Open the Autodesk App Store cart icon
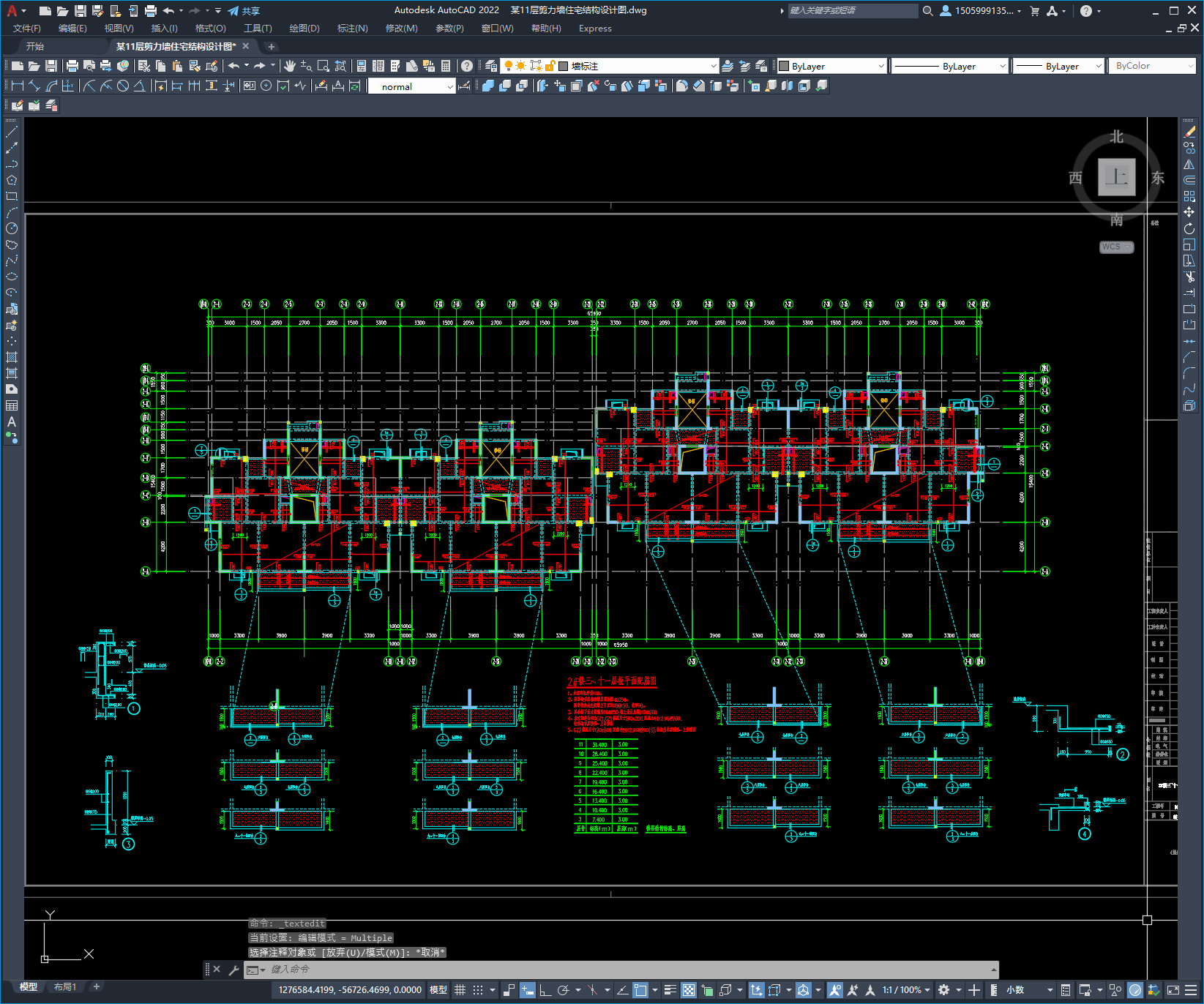Screen dimensions: 1204x1004 point(1034,11)
